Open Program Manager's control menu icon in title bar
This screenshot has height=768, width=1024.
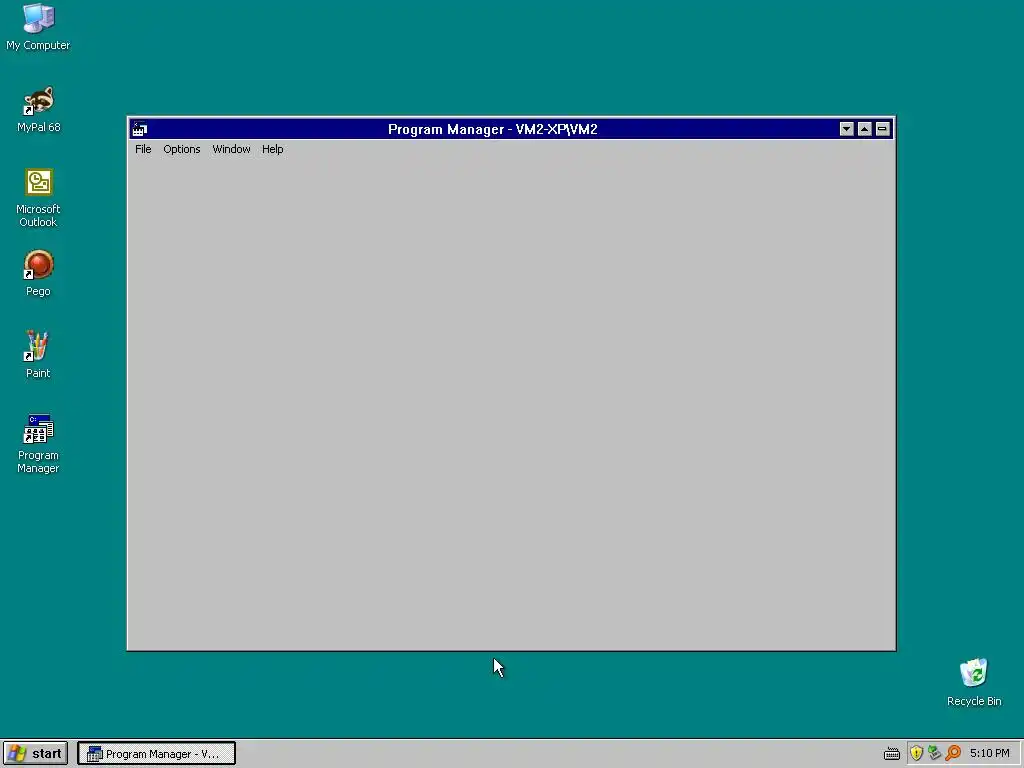pyautogui.click(x=140, y=129)
